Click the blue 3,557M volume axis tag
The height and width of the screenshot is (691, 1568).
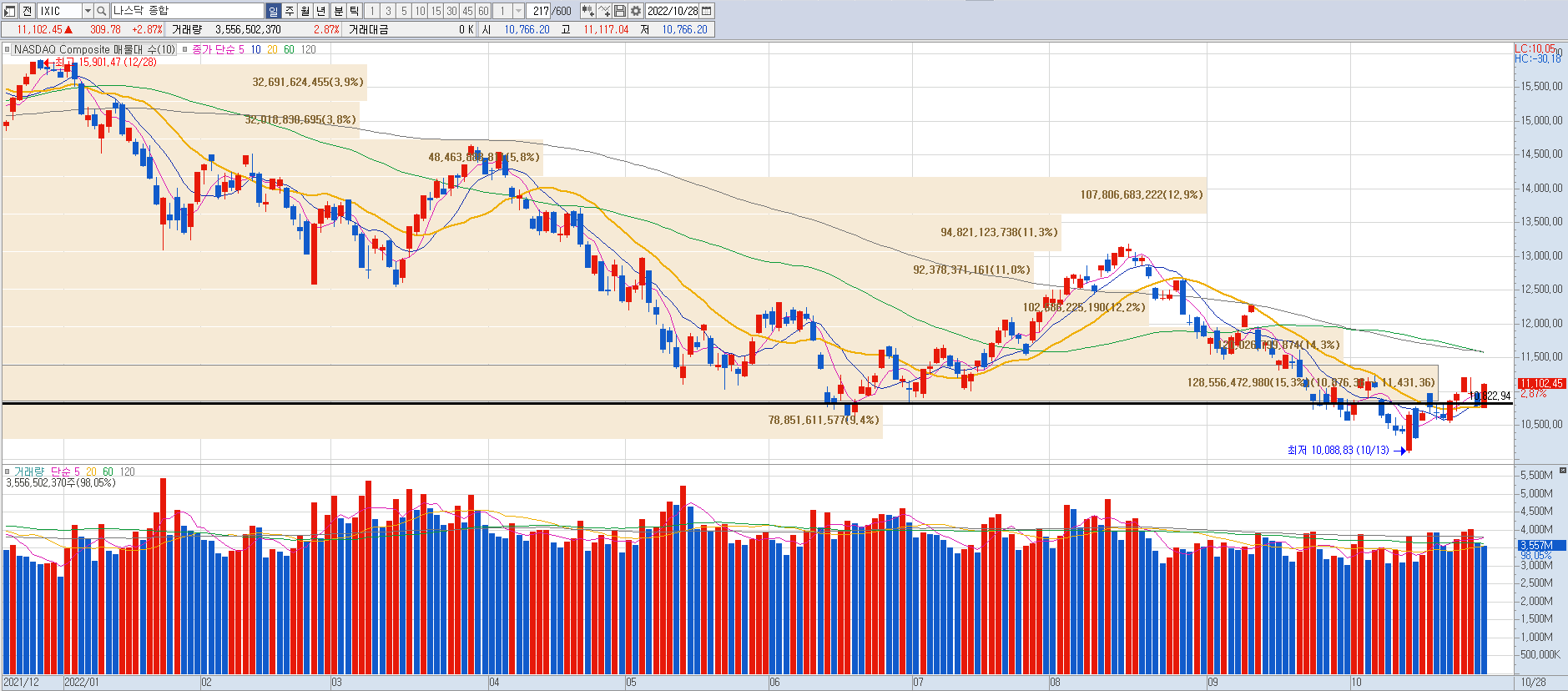(1540, 545)
